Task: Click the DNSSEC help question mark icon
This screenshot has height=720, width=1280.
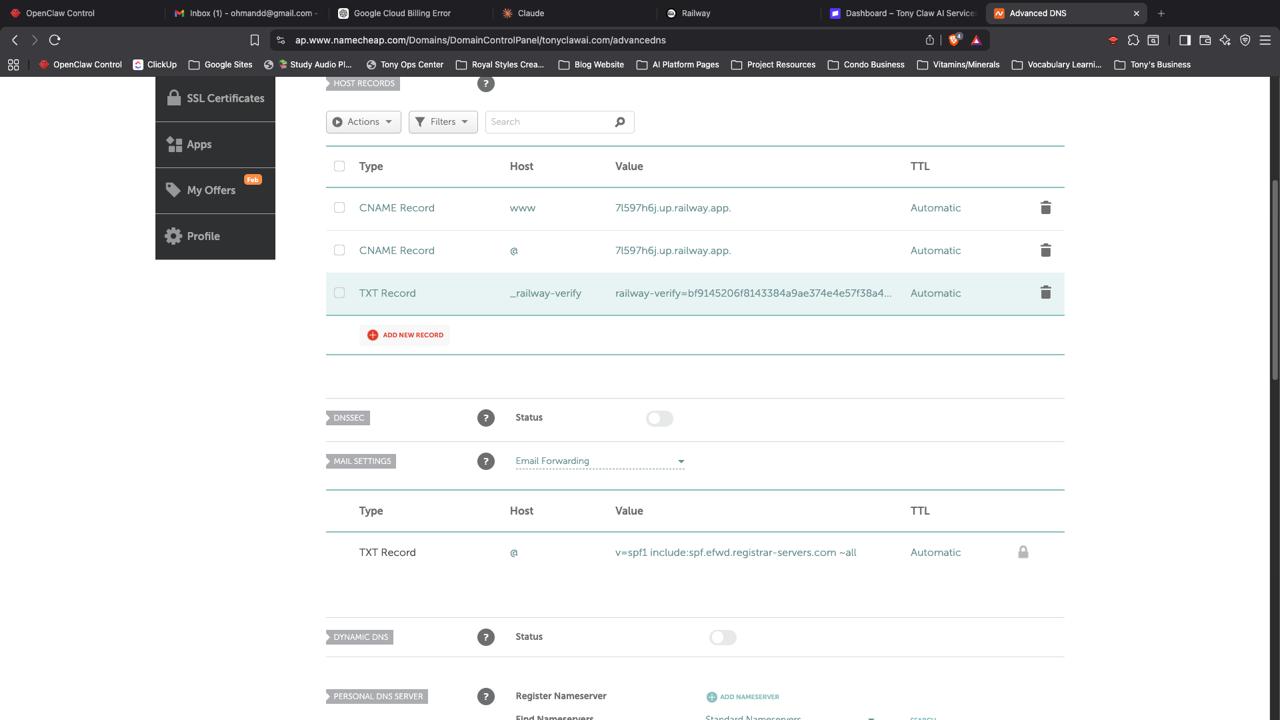Action: click(486, 418)
